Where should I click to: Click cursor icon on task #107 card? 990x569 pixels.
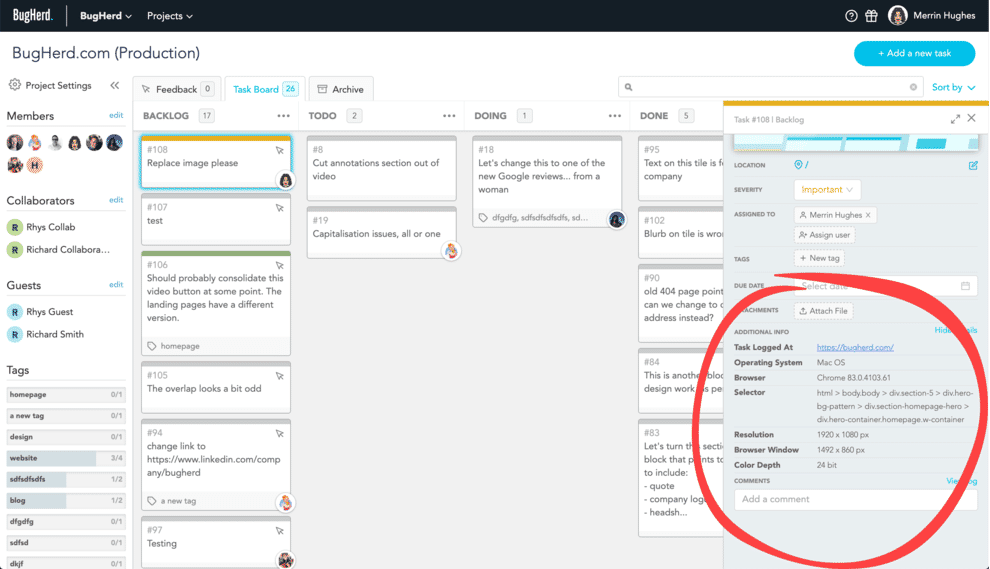point(279,208)
